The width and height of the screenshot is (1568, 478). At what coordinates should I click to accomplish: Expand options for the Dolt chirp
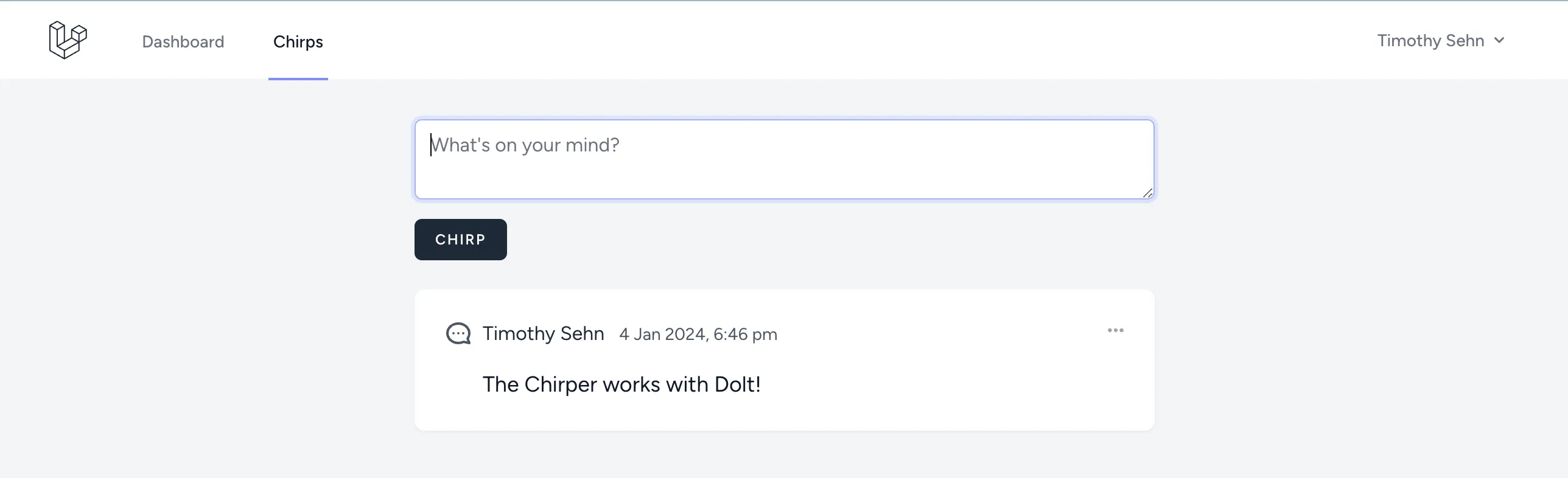click(1116, 330)
